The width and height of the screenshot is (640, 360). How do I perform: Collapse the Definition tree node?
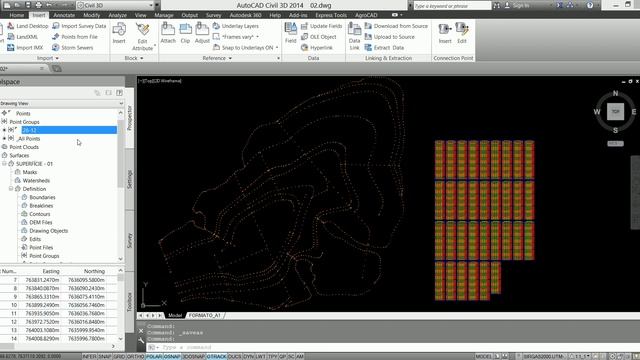(11, 189)
